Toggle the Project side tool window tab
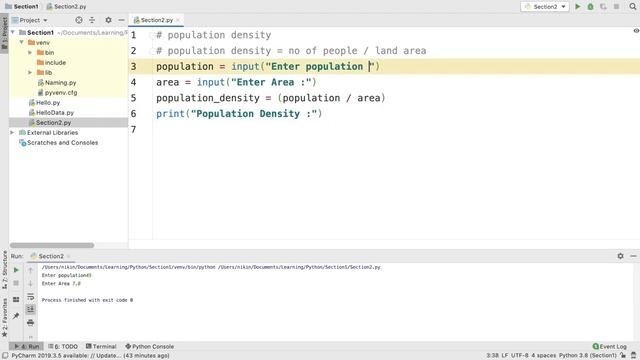 (x=4, y=33)
